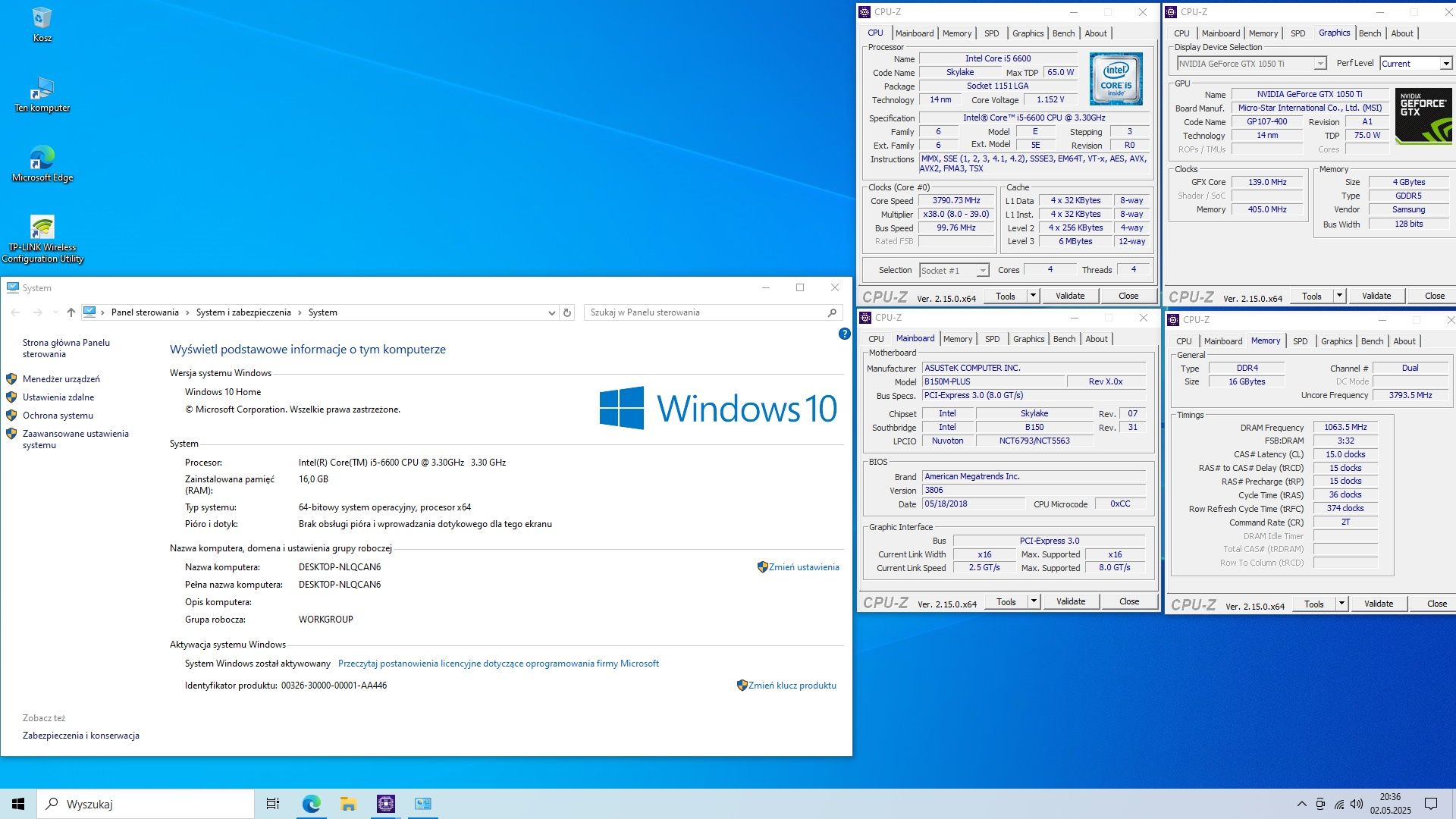Viewport: 1456px width, 819px height.
Task: Click Tools button in the Memory window
Action: click(1314, 604)
